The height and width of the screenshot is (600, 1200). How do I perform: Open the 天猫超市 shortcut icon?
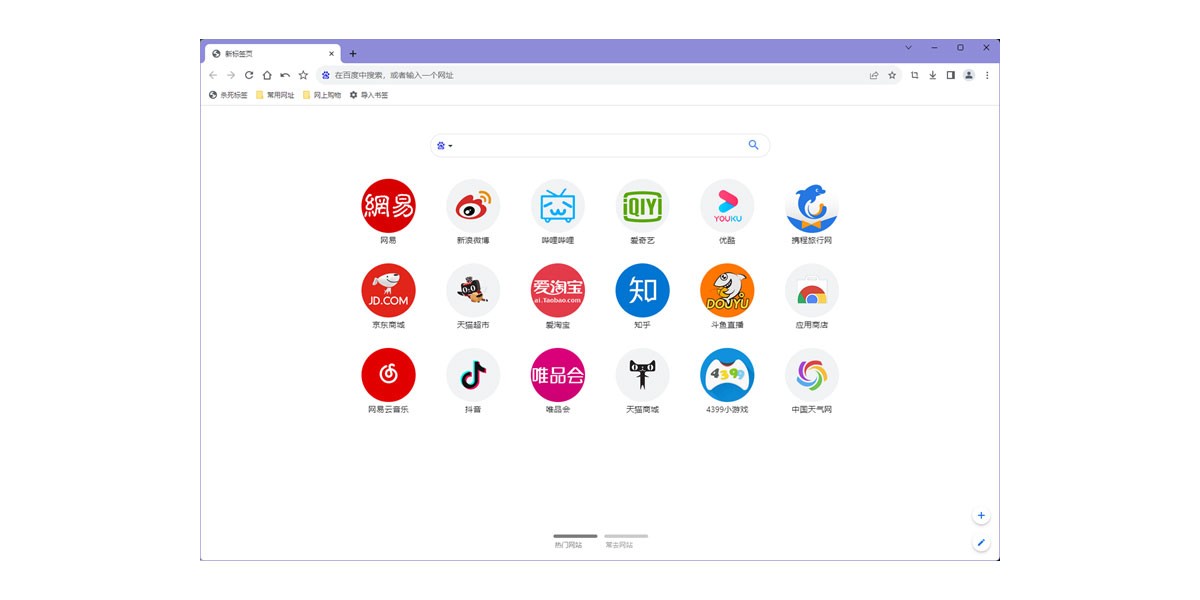click(x=473, y=291)
